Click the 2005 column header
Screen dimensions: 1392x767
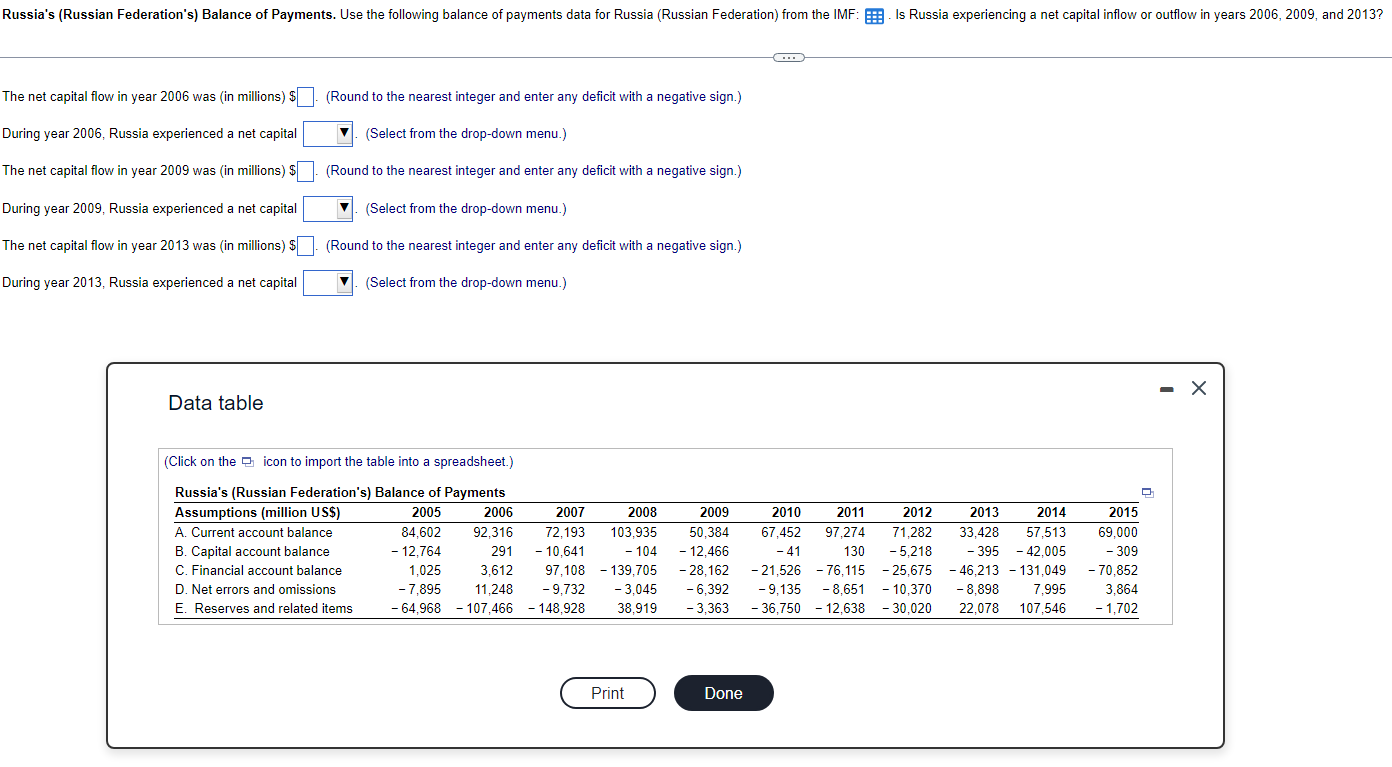(x=426, y=512)
